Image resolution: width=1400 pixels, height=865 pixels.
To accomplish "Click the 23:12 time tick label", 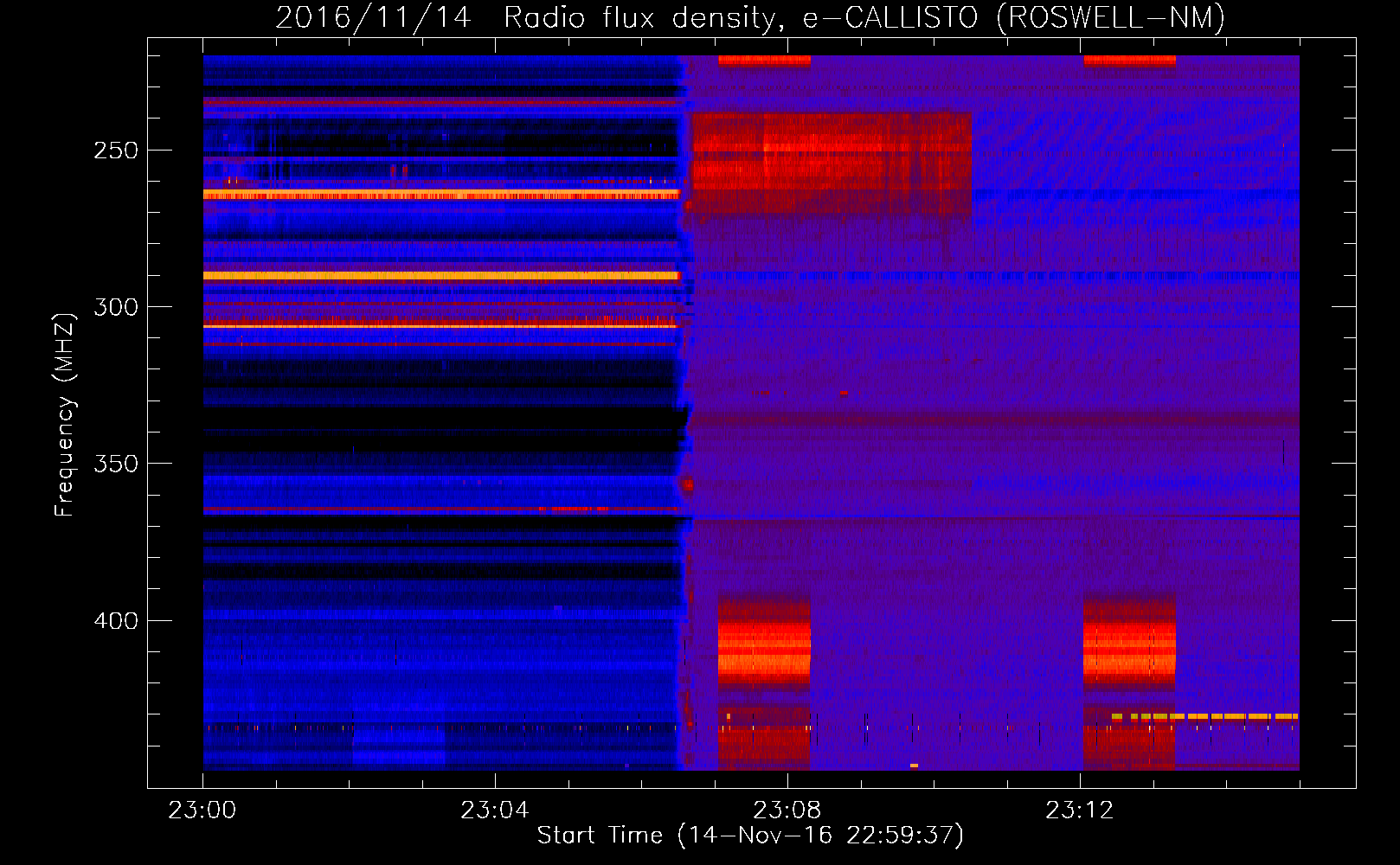I will pyautogui.click(x=1080, y=811).
